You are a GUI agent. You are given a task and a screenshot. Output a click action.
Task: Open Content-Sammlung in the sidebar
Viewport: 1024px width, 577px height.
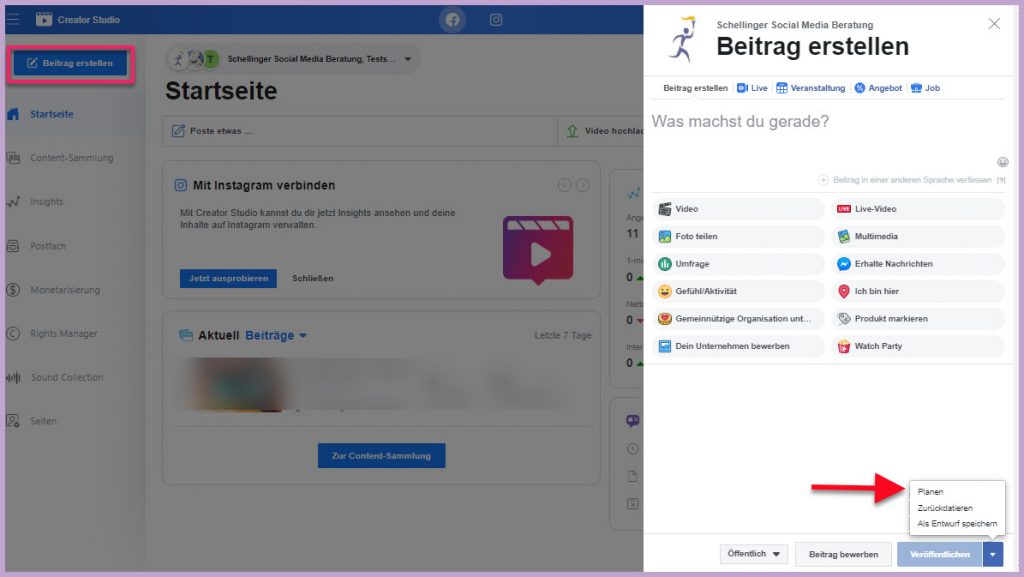(71, 158)
